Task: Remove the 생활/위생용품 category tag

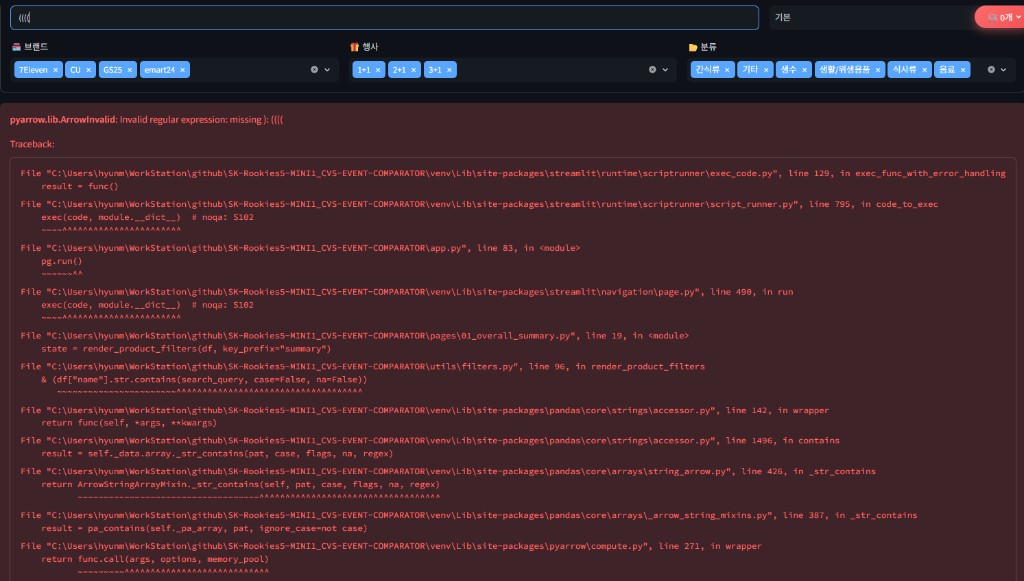Action: 878,70
